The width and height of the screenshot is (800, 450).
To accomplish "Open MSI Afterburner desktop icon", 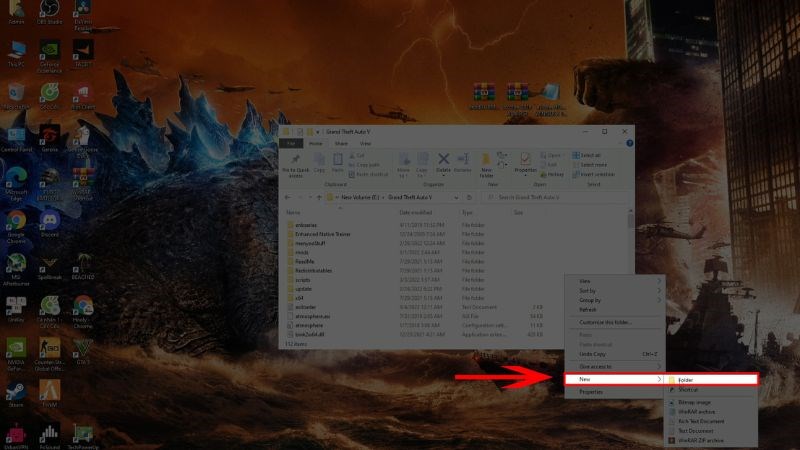I will [16, 269].
